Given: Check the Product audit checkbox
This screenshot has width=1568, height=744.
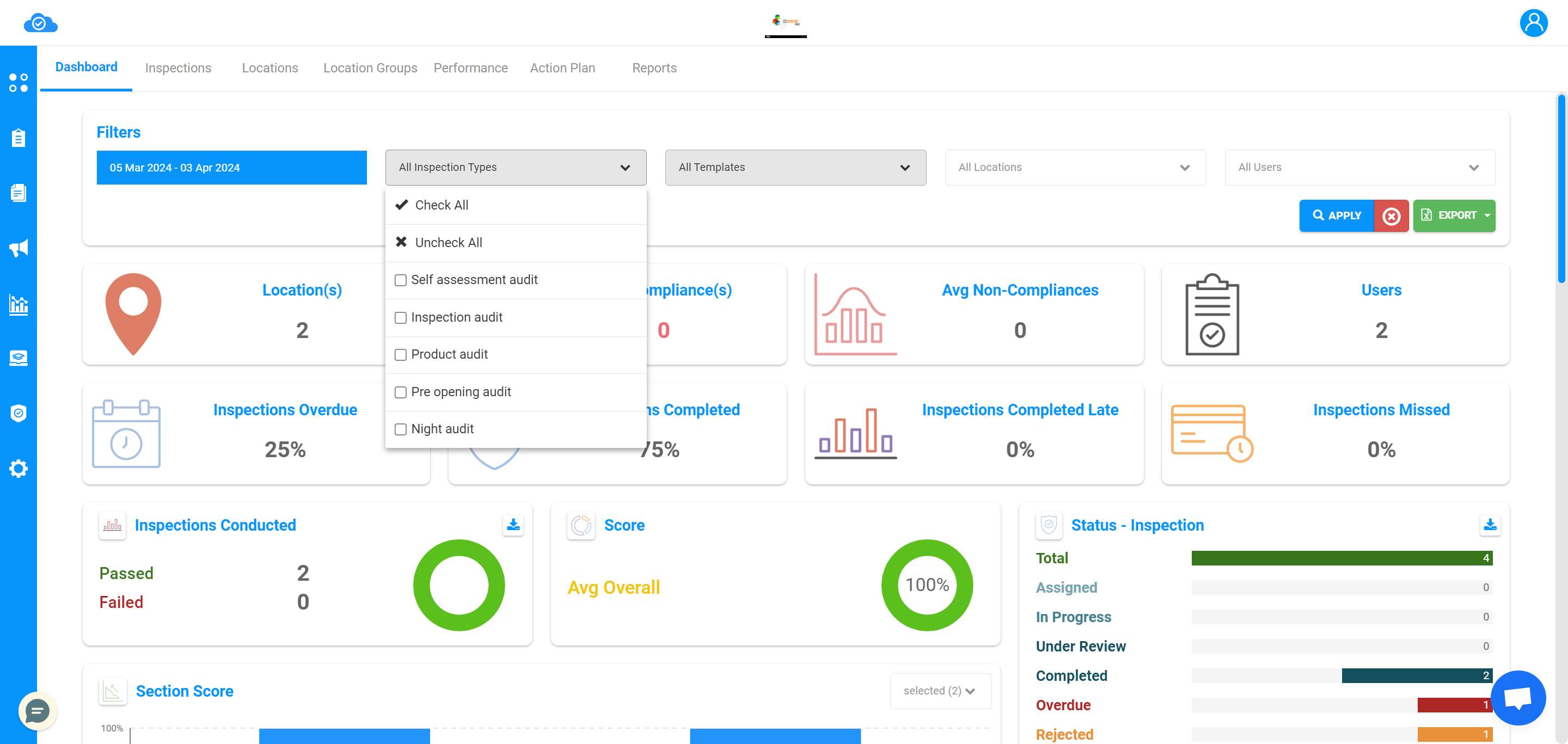Looking at the screenshot, I should pyautogui.click(x=401, y=354).
